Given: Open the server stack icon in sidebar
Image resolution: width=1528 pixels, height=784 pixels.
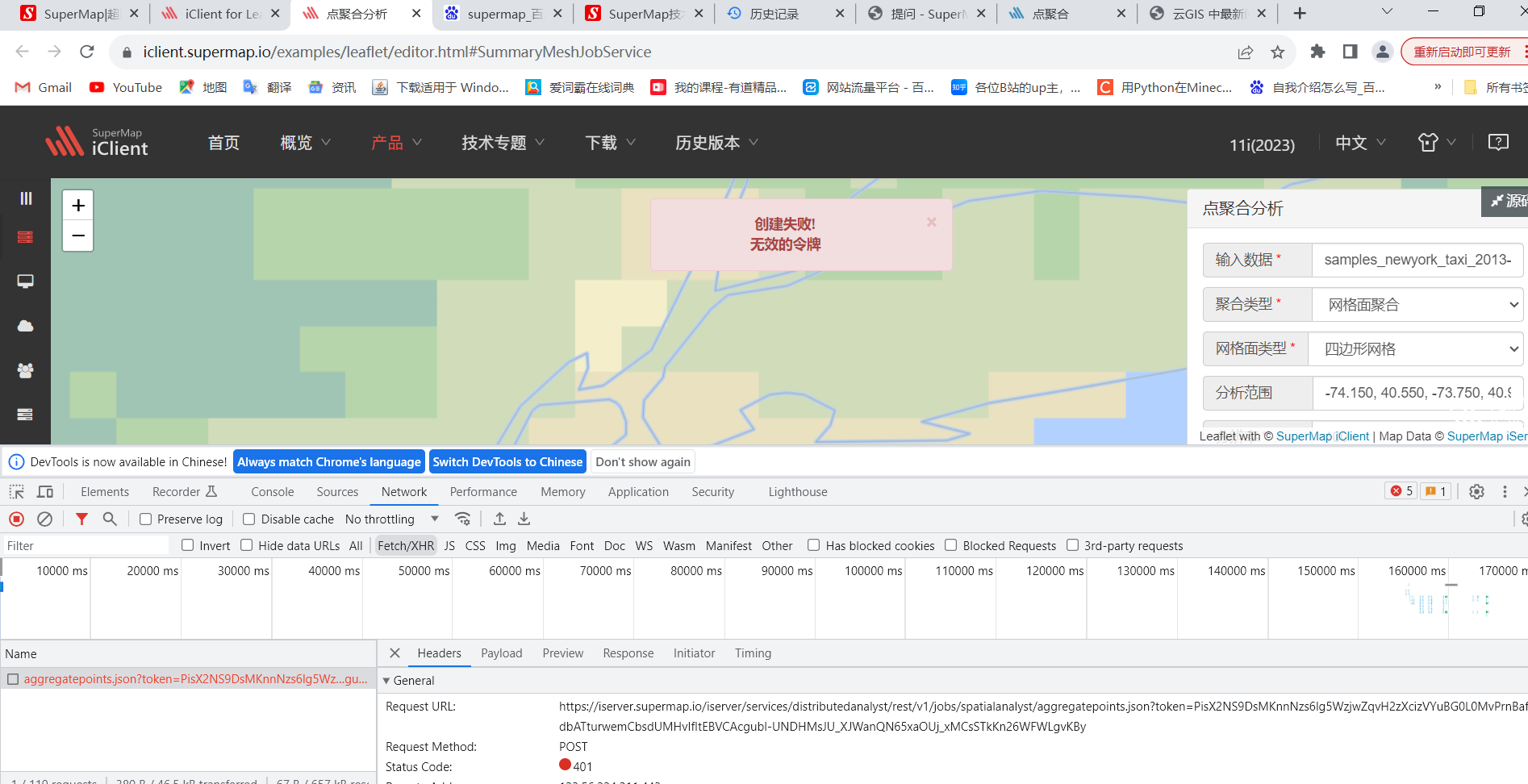Looking at the screenshot, I should pos(26,415).
